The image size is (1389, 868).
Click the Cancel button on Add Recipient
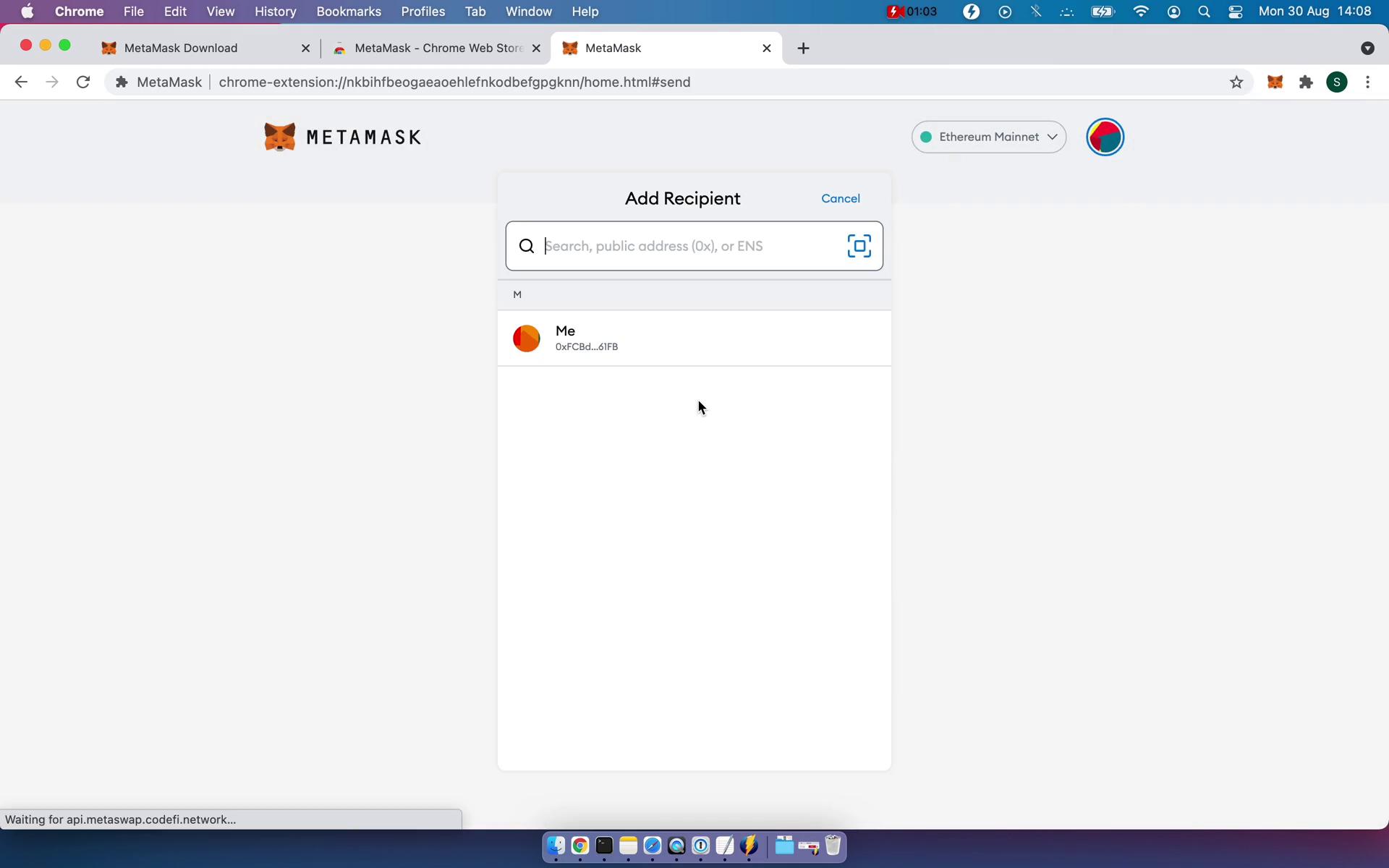(841, 198)
